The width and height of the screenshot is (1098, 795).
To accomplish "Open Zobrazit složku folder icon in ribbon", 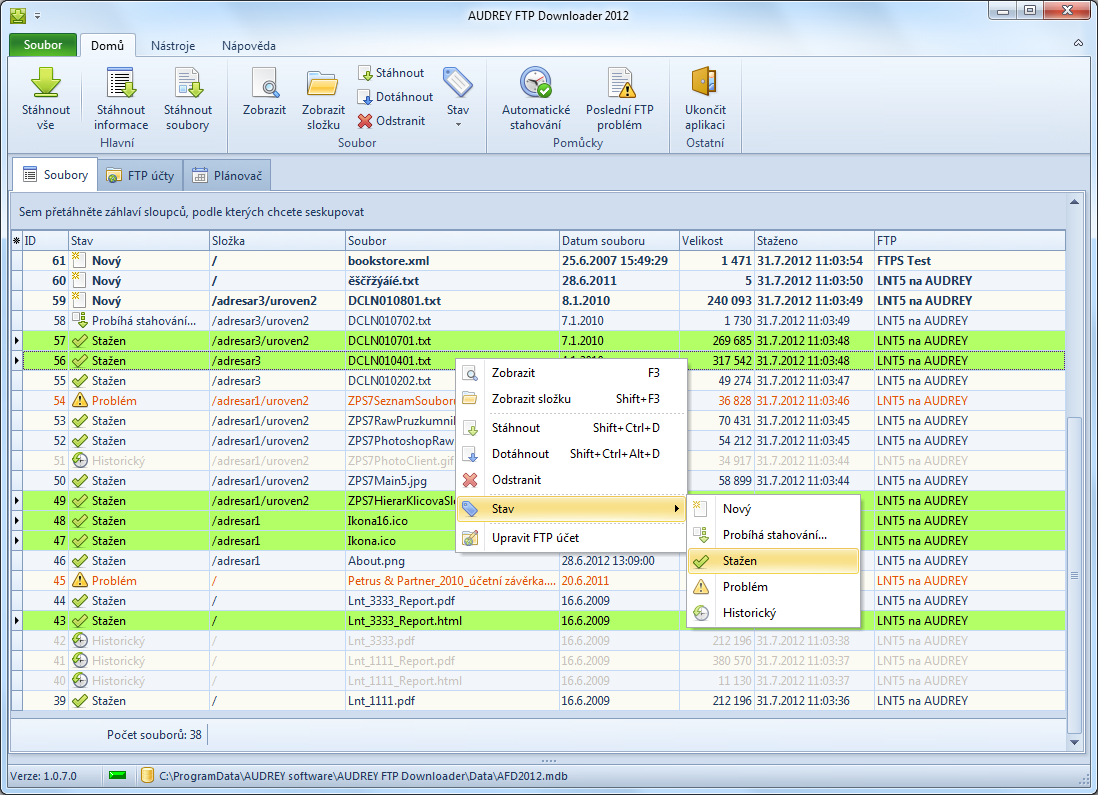I will (323, 83).
